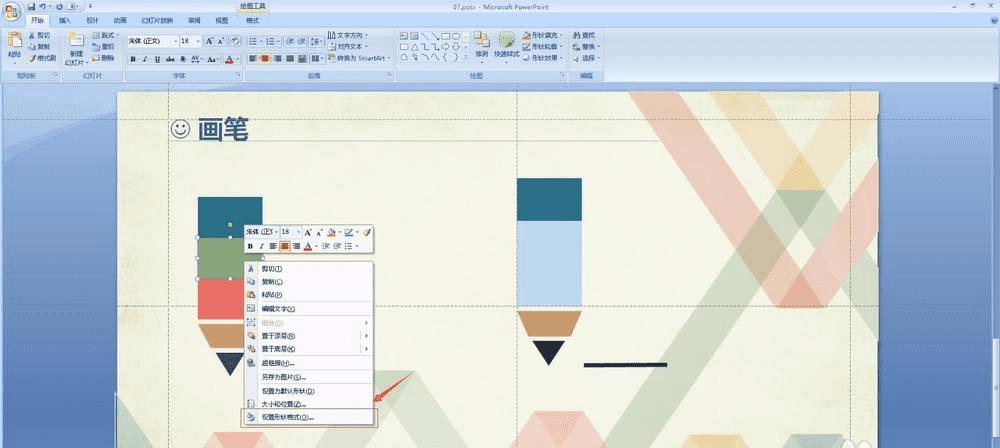The width and height of the screenshot is (1000, 448).
Task: Open the Format (格式) drawing tools tab
Action: click(253, 20)
